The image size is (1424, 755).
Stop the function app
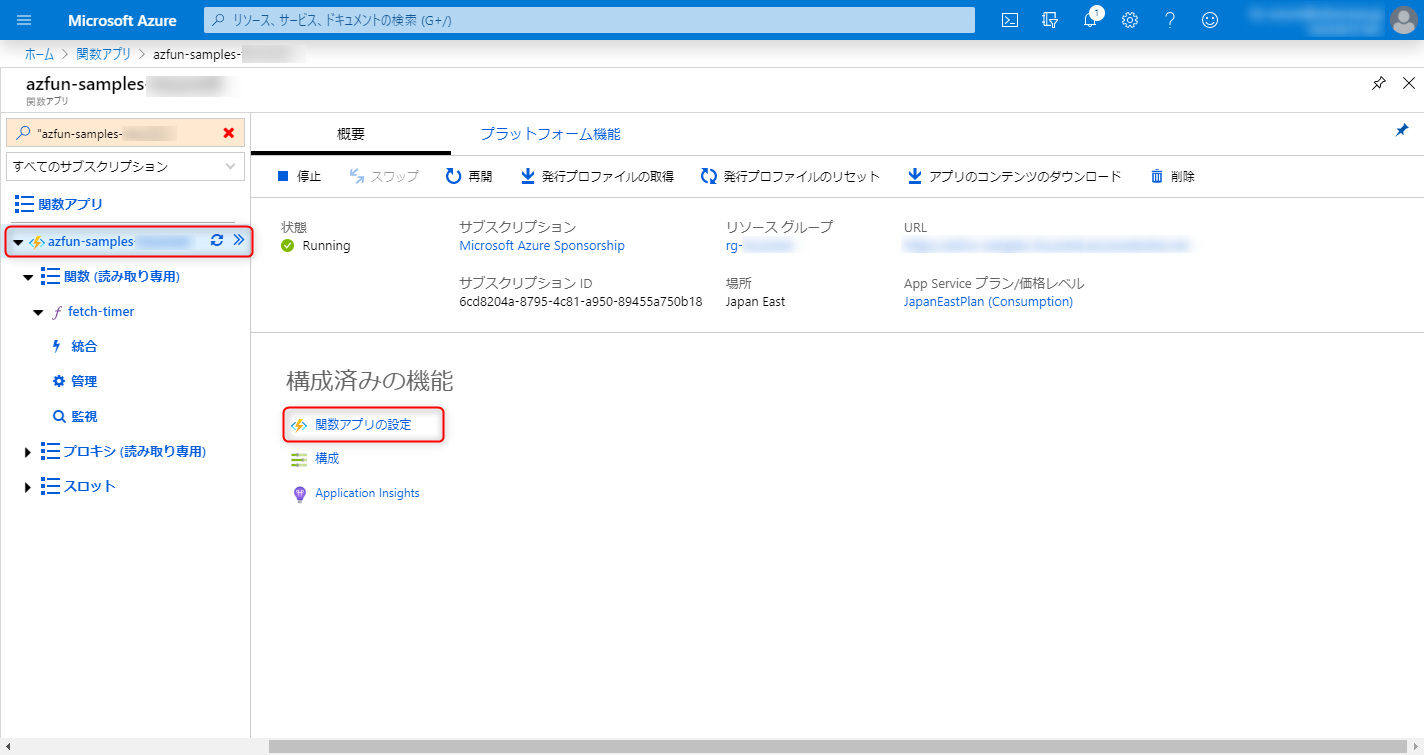[x=299, y=176]
